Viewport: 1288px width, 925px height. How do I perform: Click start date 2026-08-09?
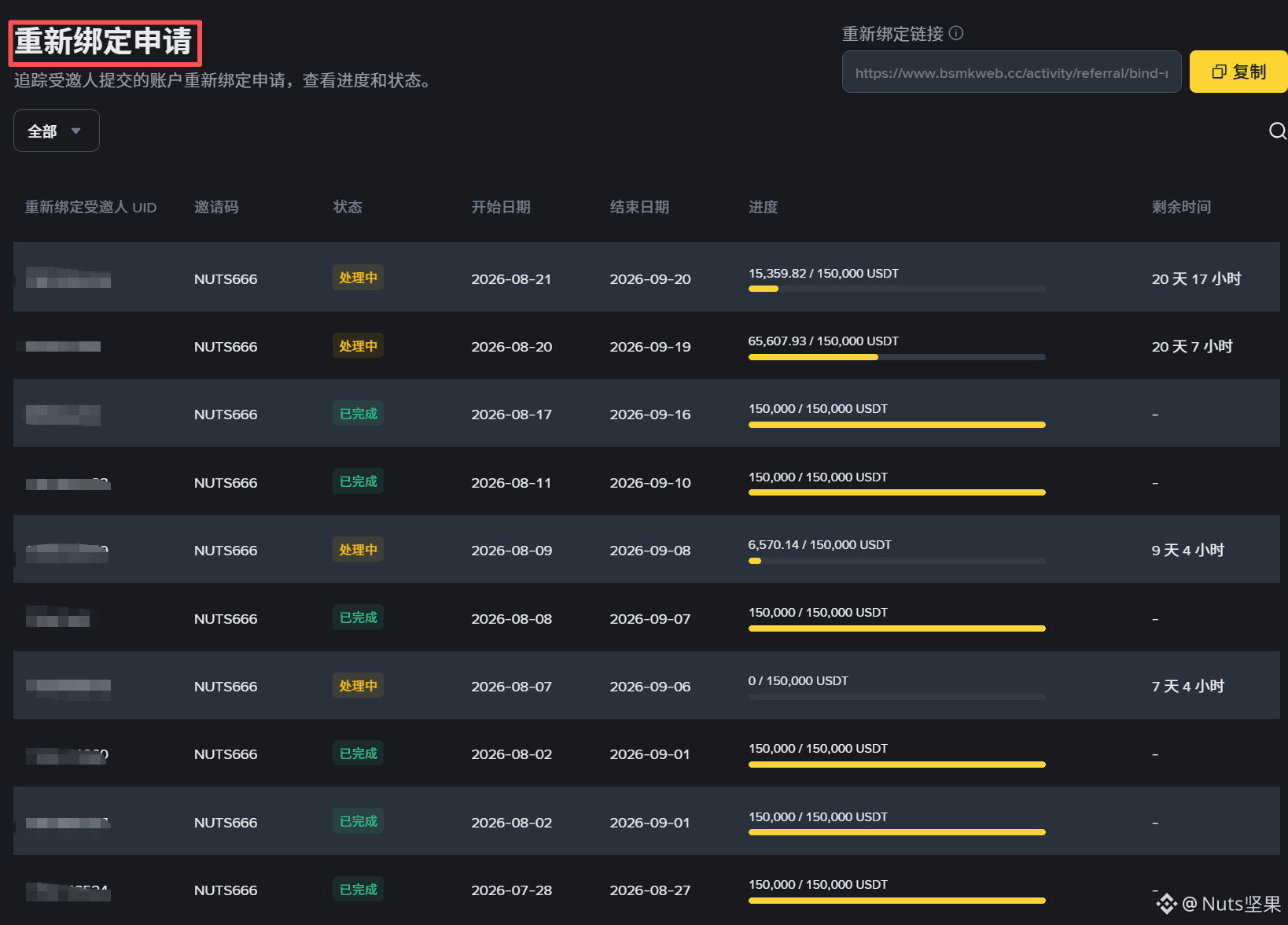[512, 551]
